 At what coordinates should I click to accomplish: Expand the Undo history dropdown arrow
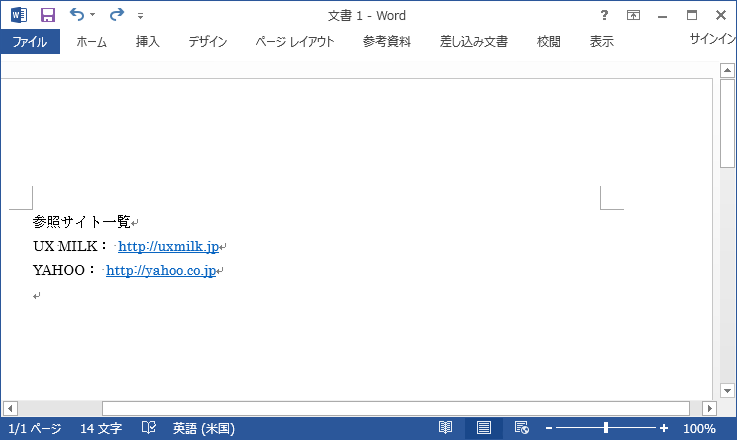[x=93, y=15]
